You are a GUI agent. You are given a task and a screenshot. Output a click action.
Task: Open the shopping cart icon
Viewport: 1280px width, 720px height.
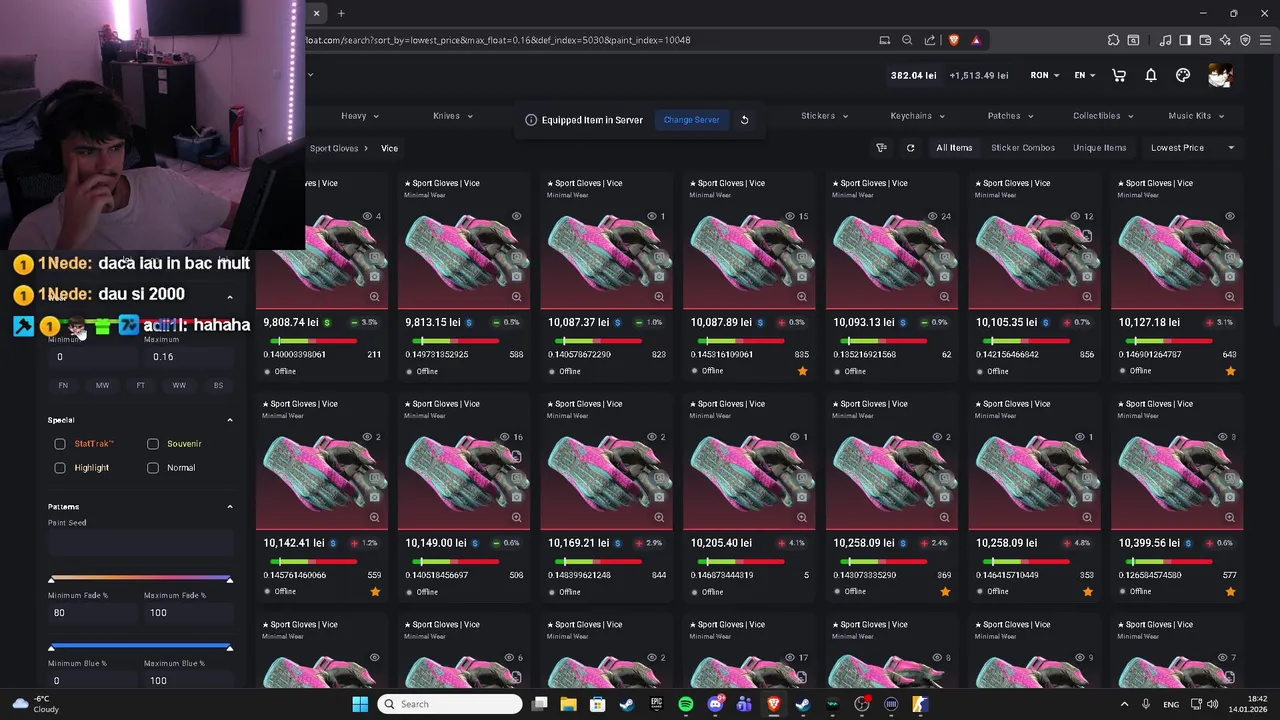1119,75
